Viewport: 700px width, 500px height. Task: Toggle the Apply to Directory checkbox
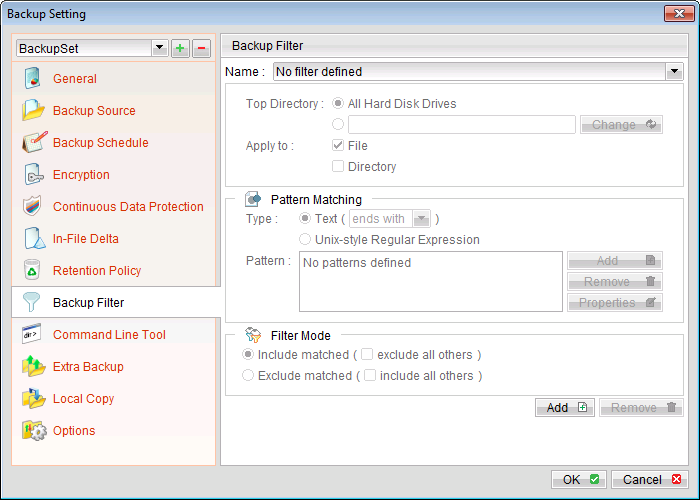(338, 166)
